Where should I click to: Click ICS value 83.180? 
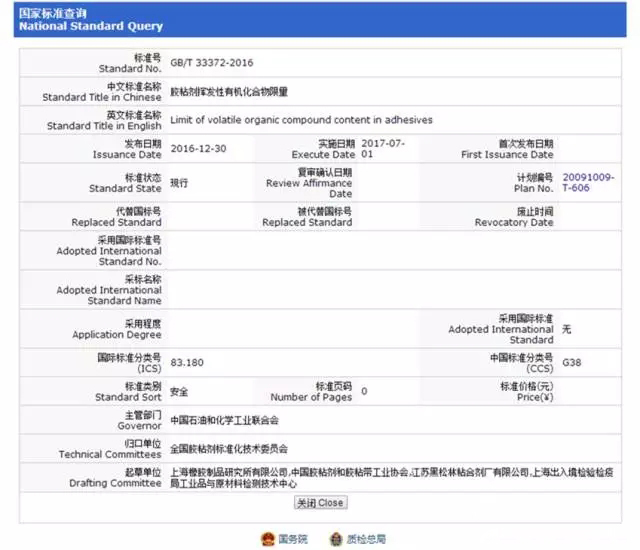(x=187, y=362)
